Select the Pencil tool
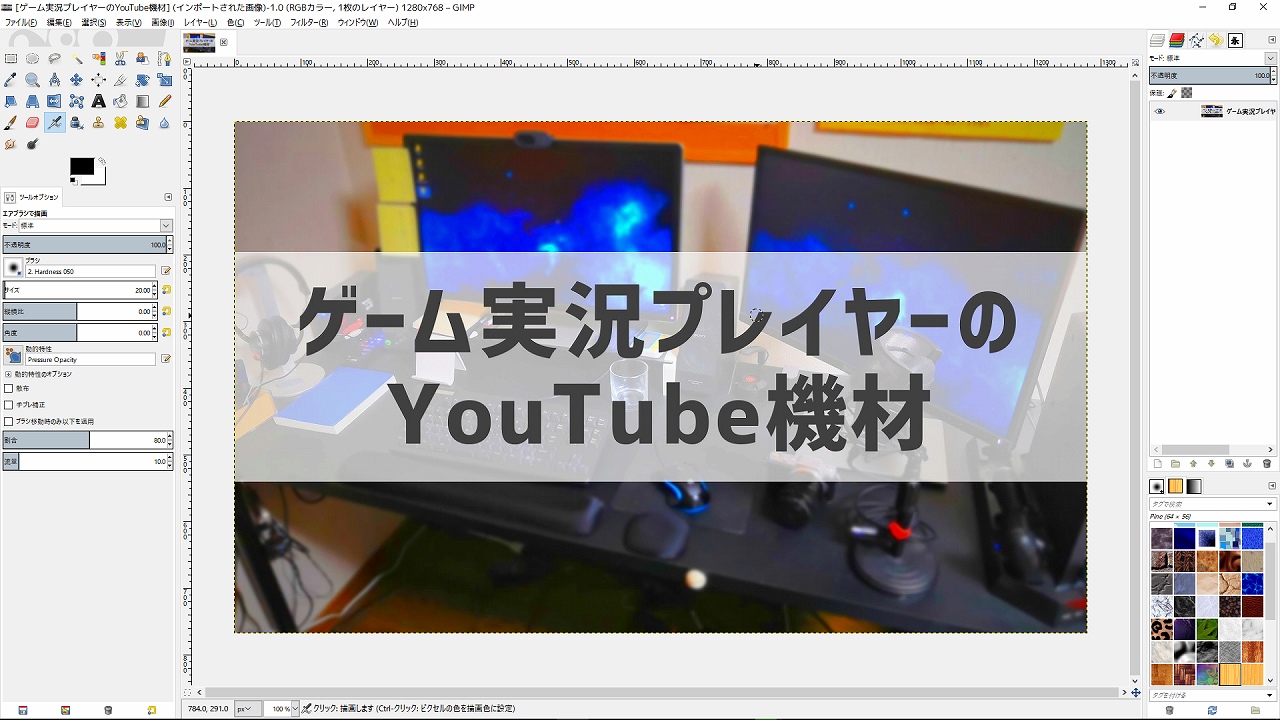 tap(165, 101)
